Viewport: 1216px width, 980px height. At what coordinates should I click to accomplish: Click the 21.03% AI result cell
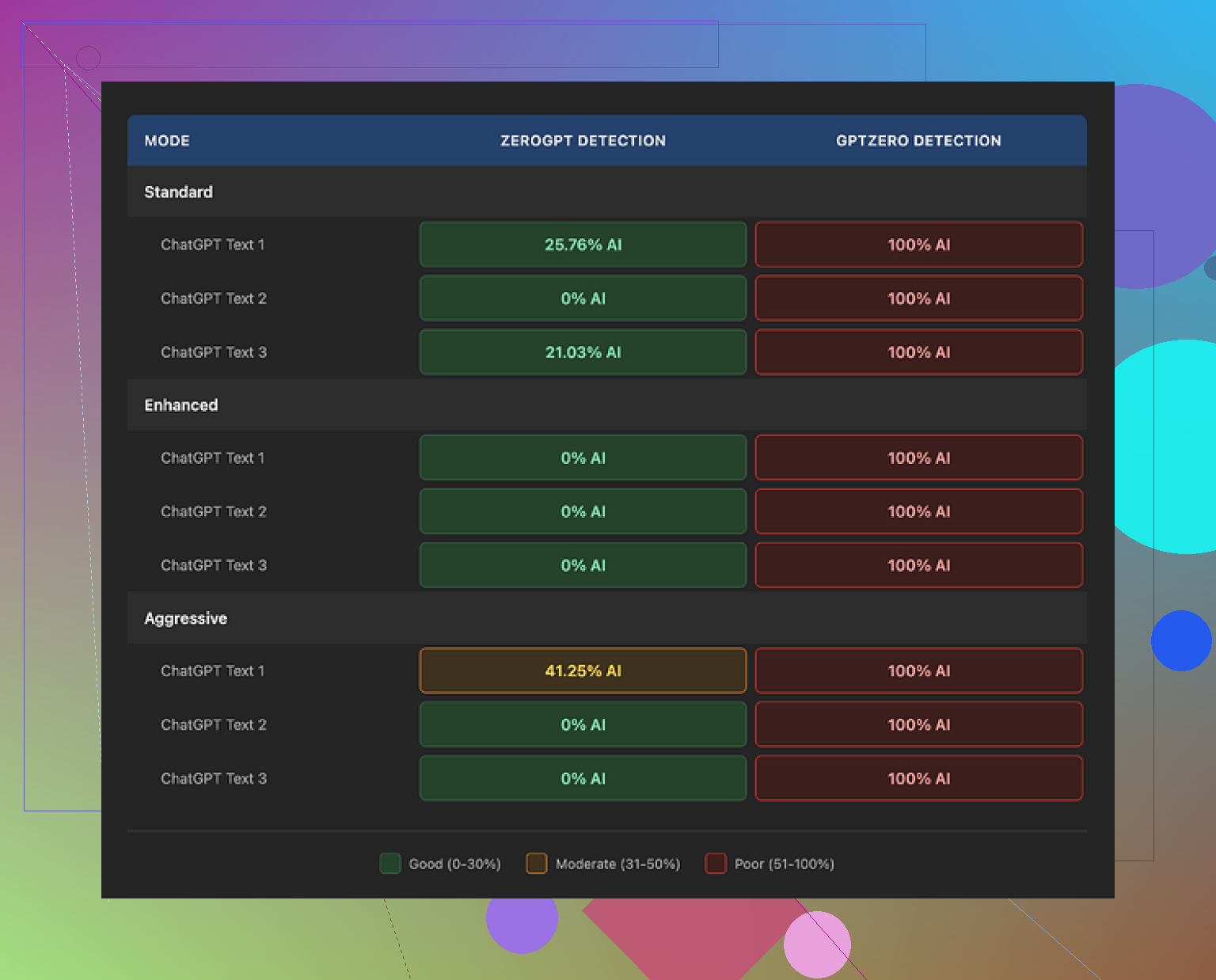coord(583,352)
